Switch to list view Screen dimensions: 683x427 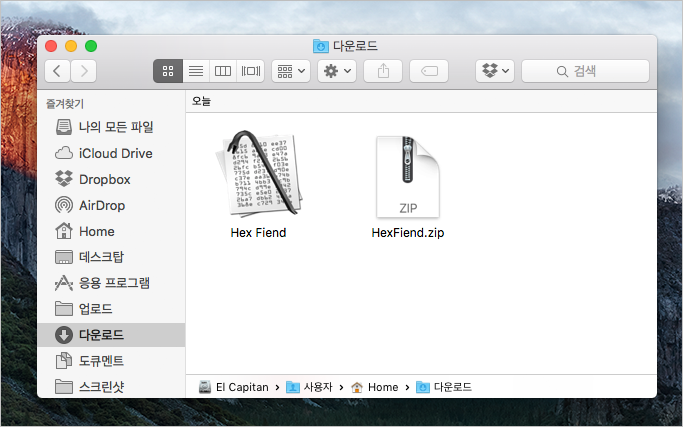pos(196,71)
